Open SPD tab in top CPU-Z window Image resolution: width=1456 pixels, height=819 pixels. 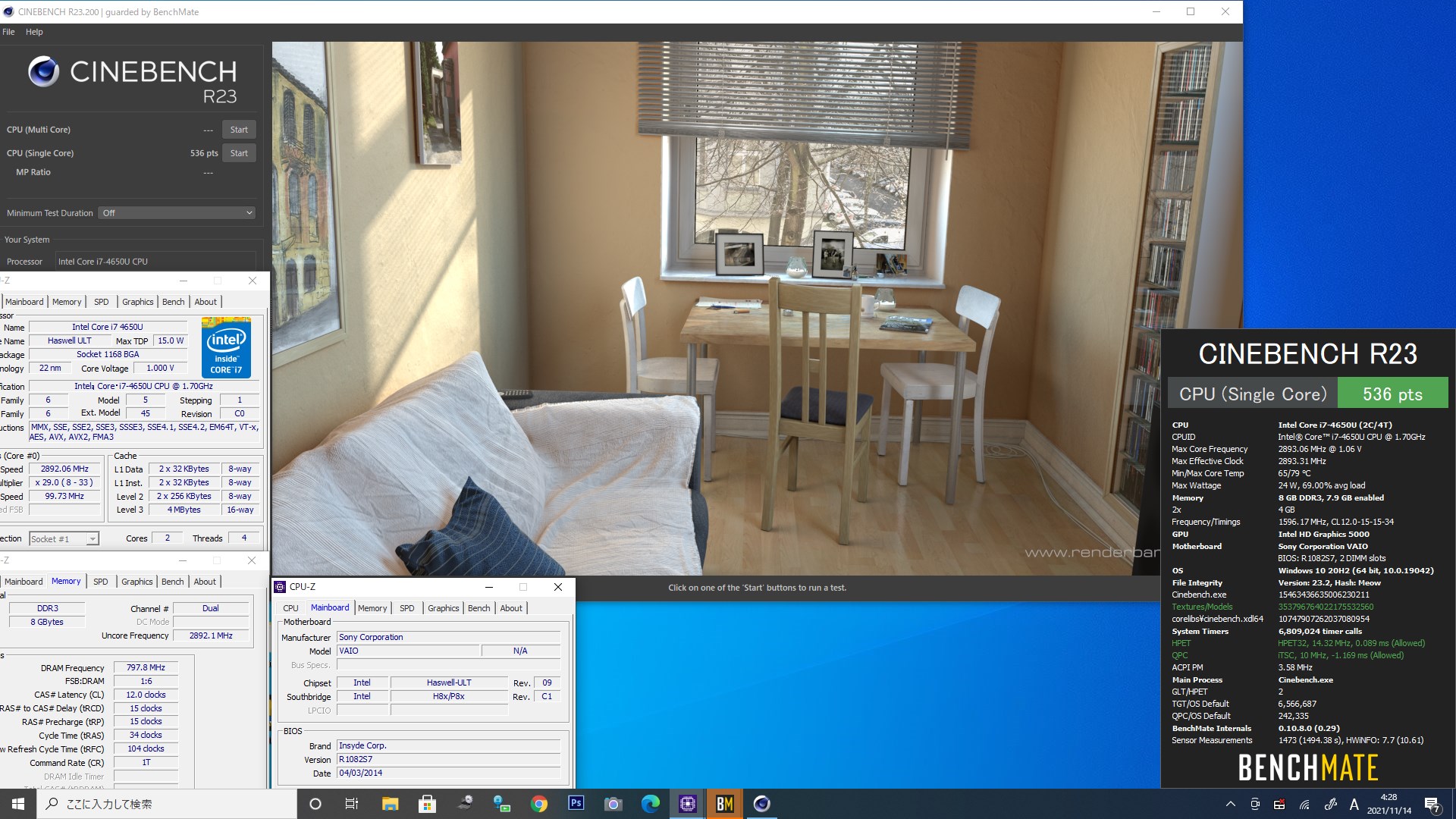pos(101,302)
